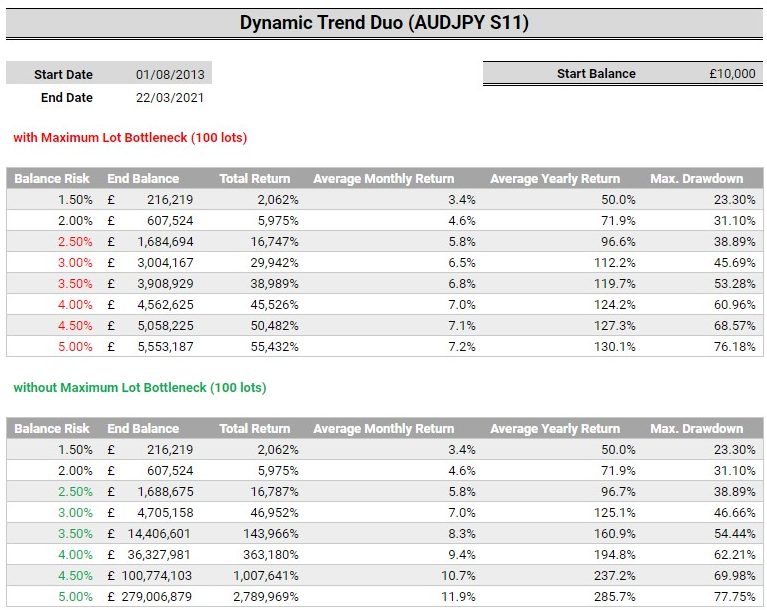This screenshot has height=610, width=767.
Task: Click End Balance 14,406,601 cell
Action: tap(159, 534)
